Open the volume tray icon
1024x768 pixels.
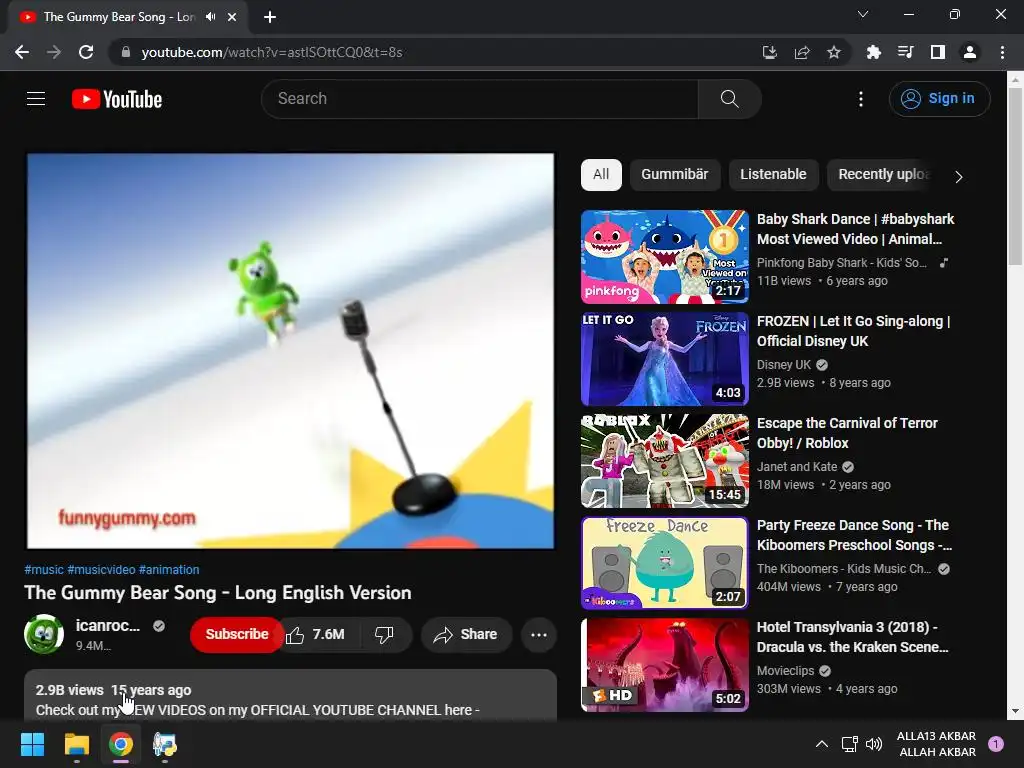[874, 744]
